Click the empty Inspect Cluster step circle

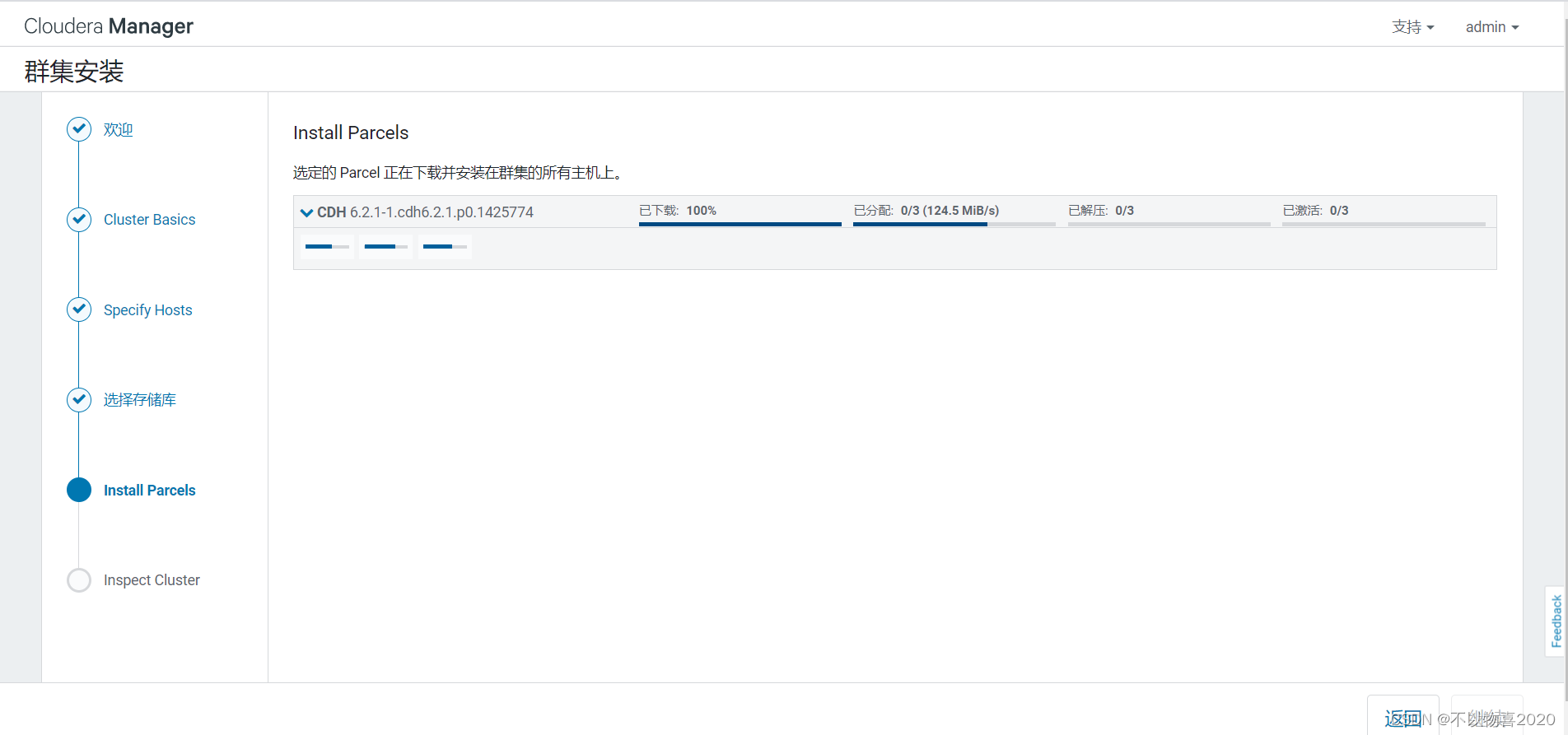[79, 580]
